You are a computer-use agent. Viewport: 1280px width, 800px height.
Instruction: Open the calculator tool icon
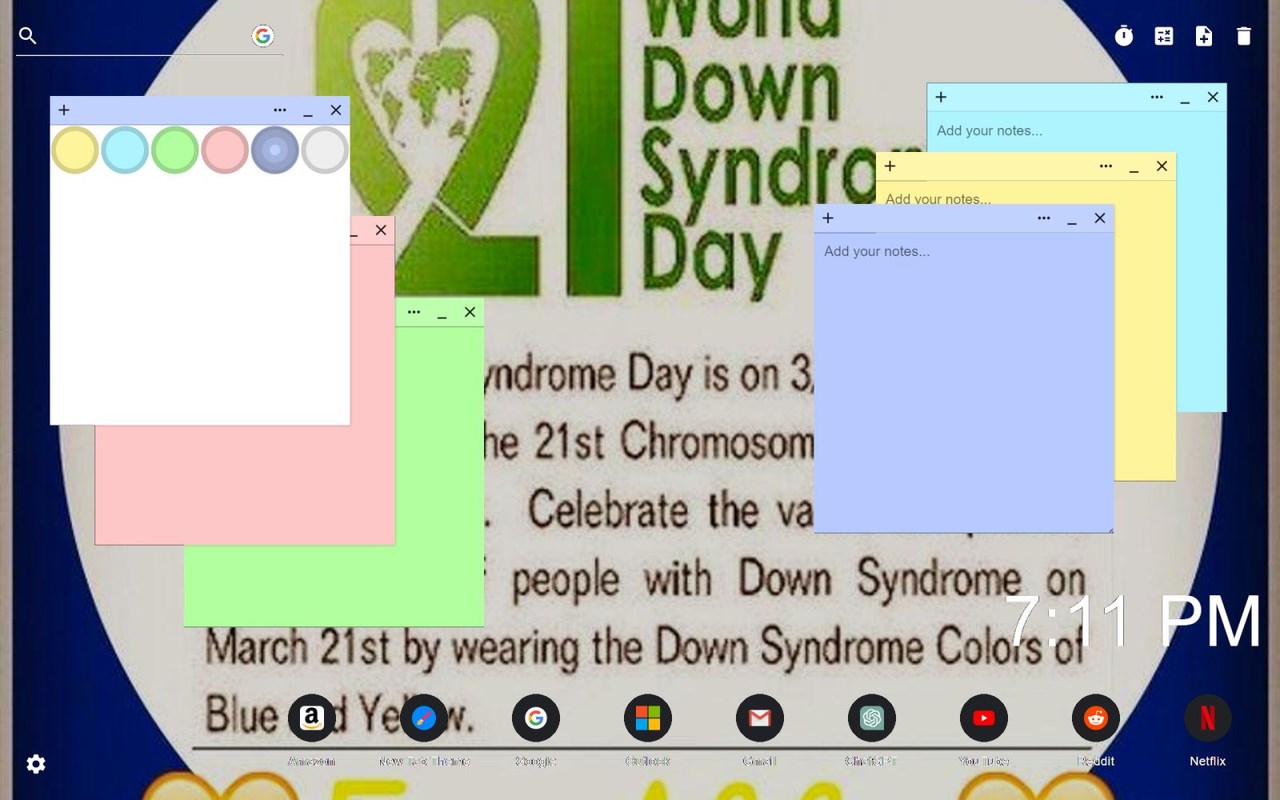click(1164, 36)
